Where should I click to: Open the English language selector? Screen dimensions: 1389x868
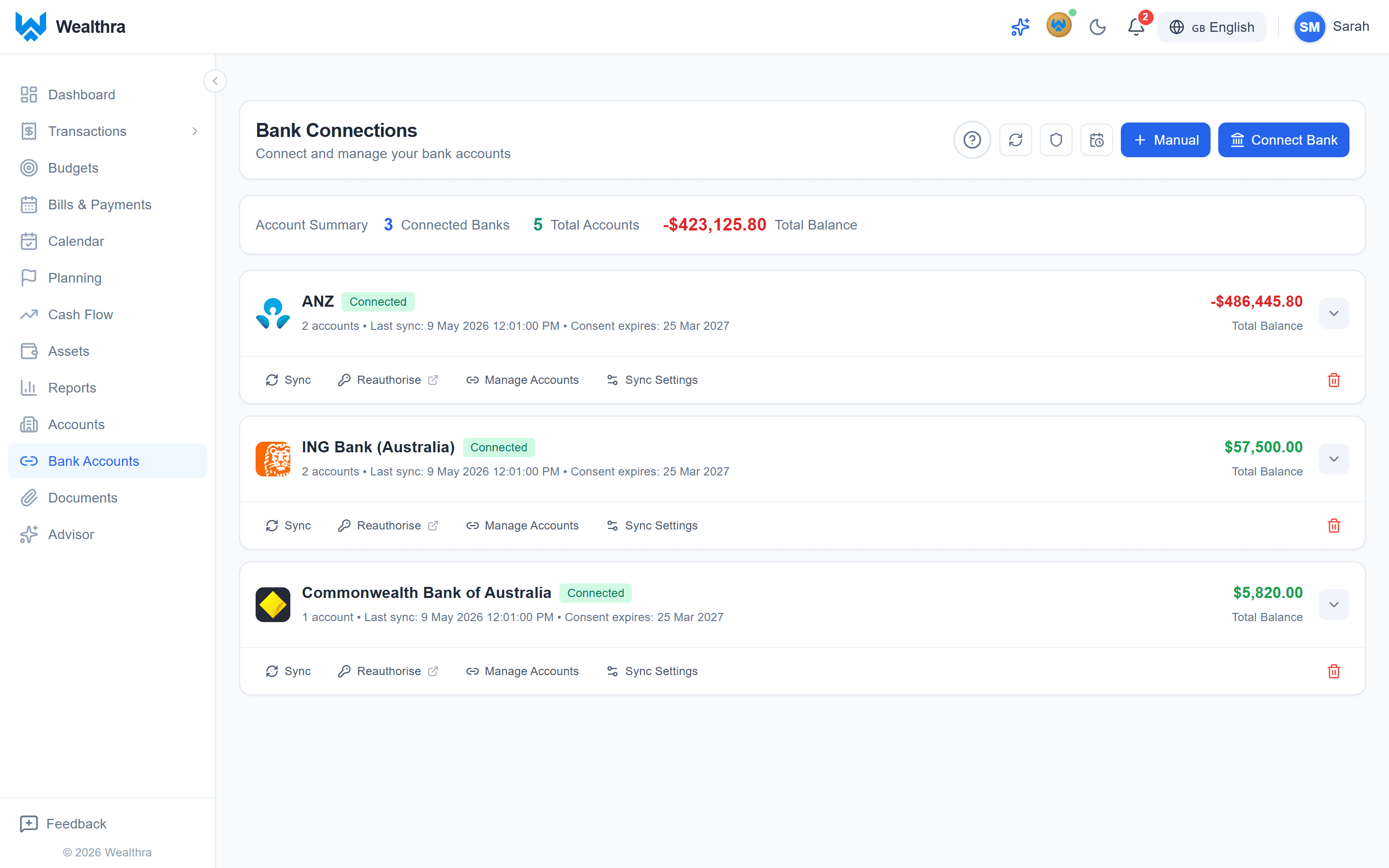point(1212,27)
